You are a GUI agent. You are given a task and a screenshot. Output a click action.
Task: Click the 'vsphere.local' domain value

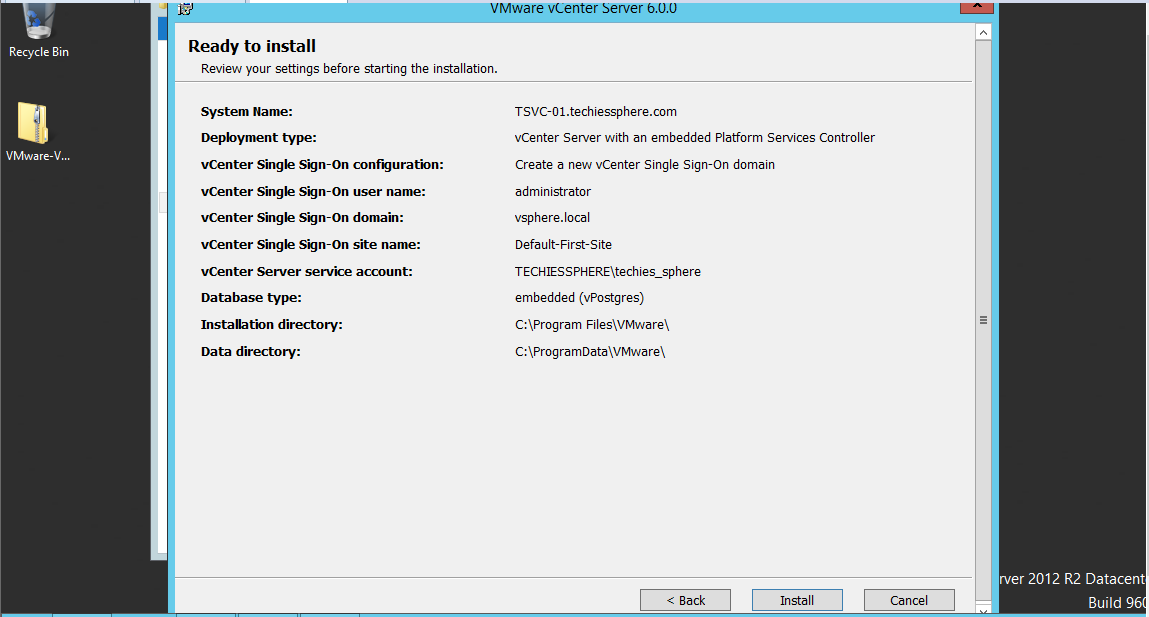click(x=553, y=218)
